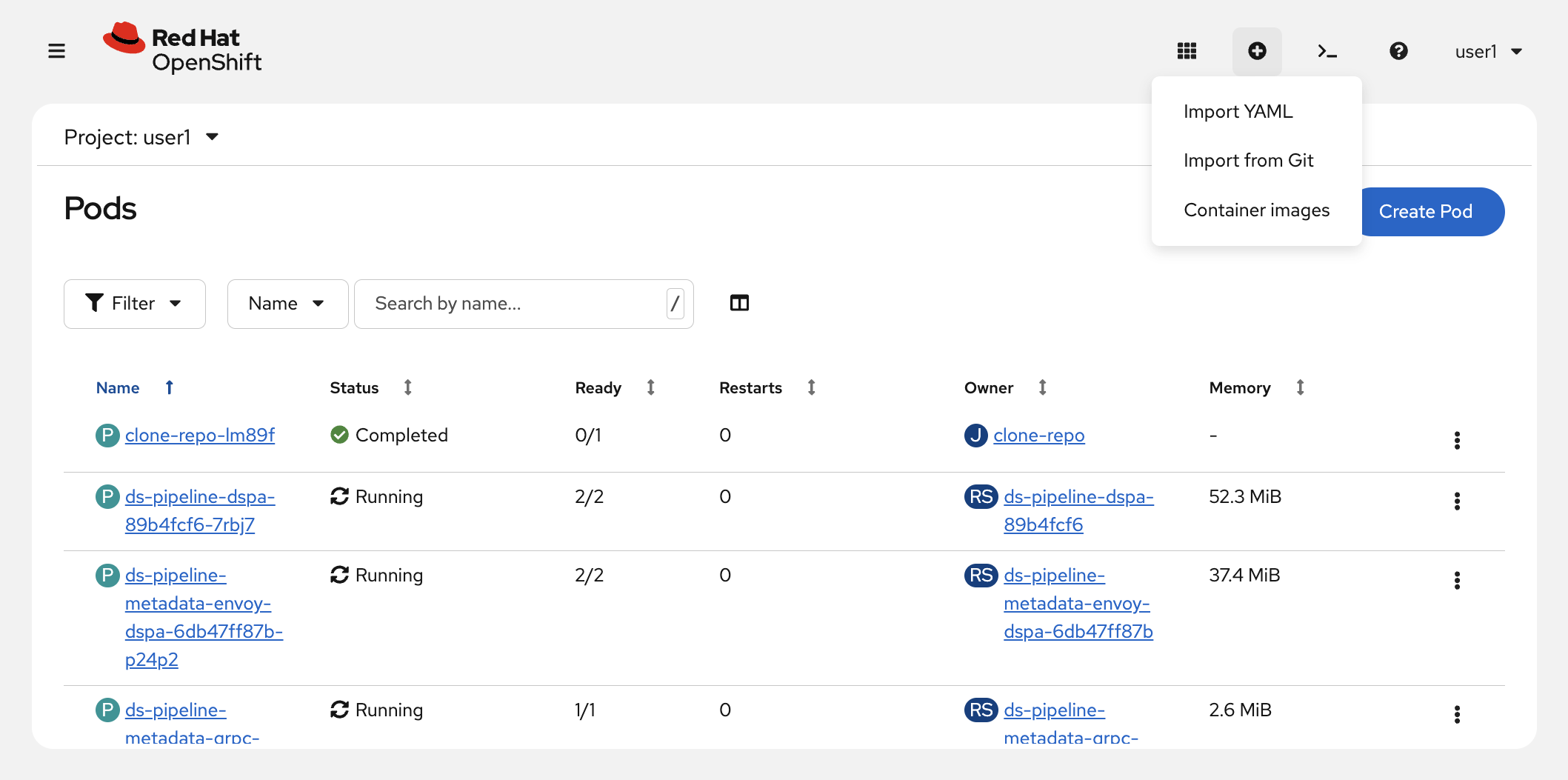The image size is (1568, 780).
Task: Open the navigation hamburger menu
Action: (56, 50)
